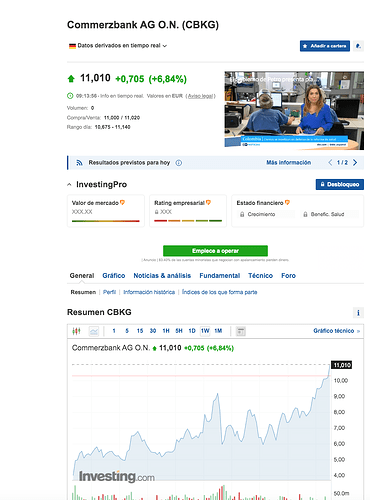Go to previous announcement with left arrow
The height and width of the screenshot is (500, 370).
tap(330, 162)
